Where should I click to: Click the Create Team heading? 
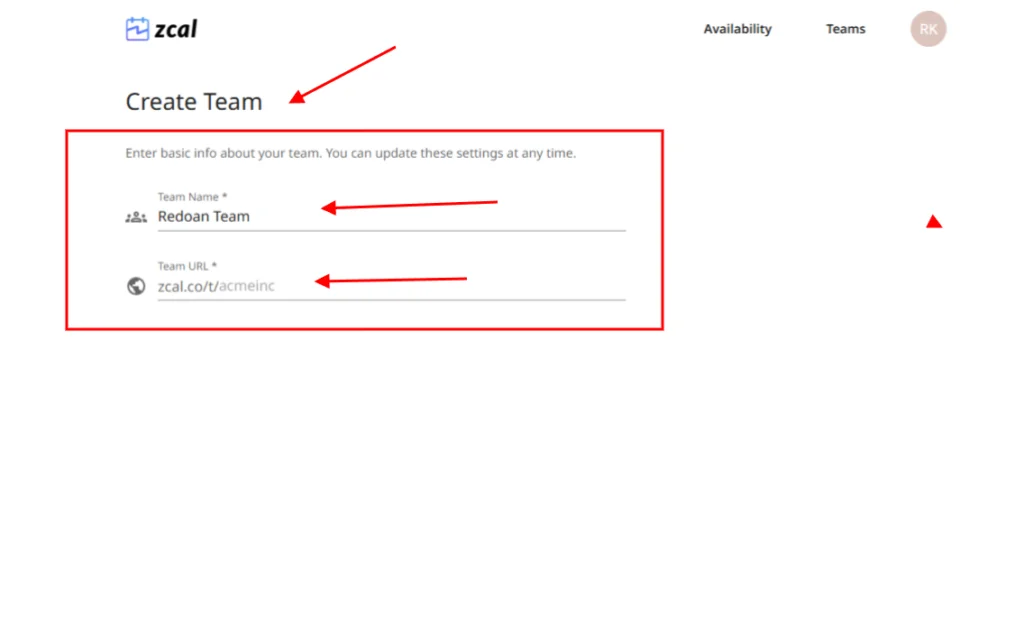click(x=194, y=102)
